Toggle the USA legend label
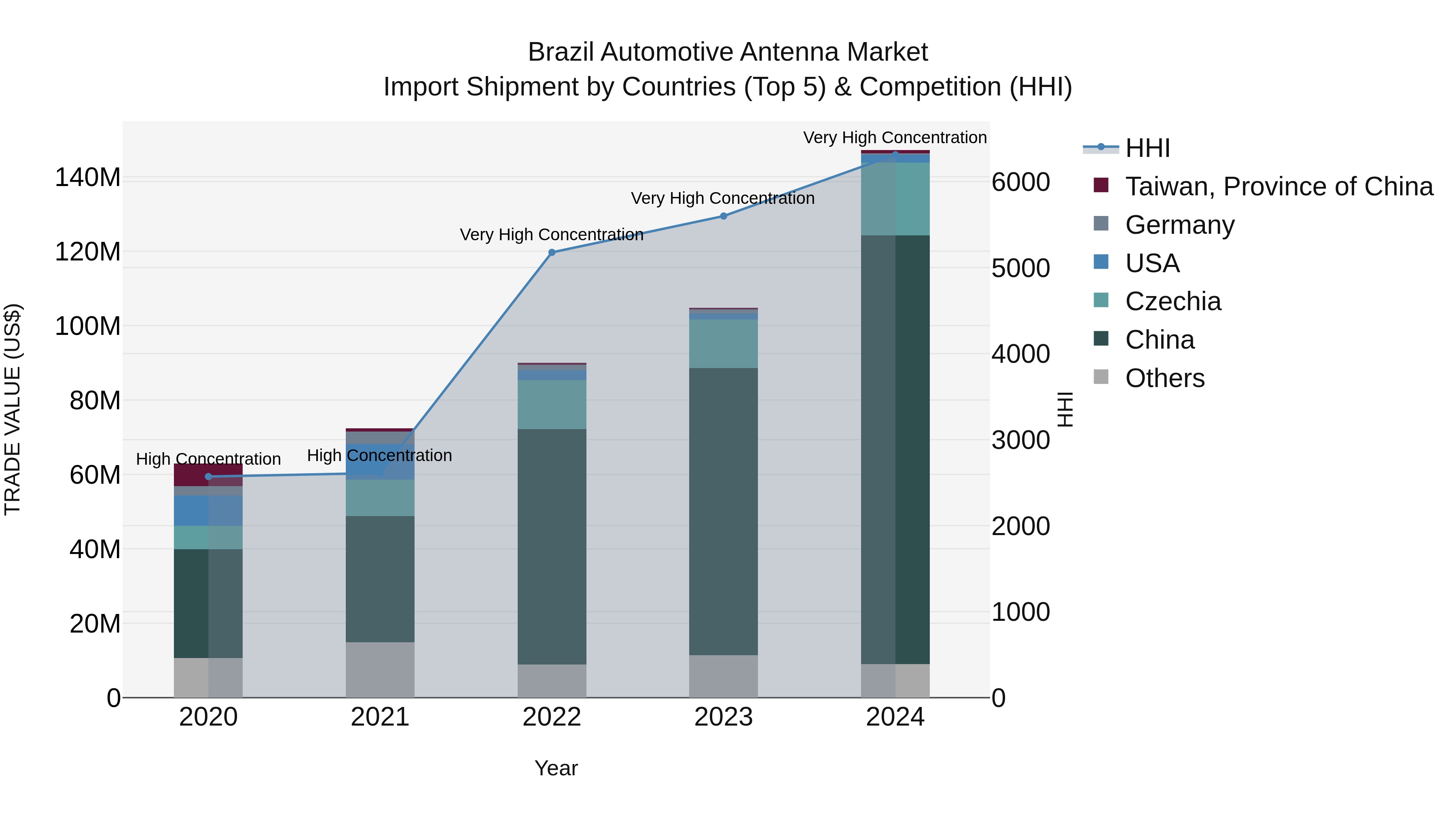The height and width of the screenshot is (819, 1456). point(1152,263)
